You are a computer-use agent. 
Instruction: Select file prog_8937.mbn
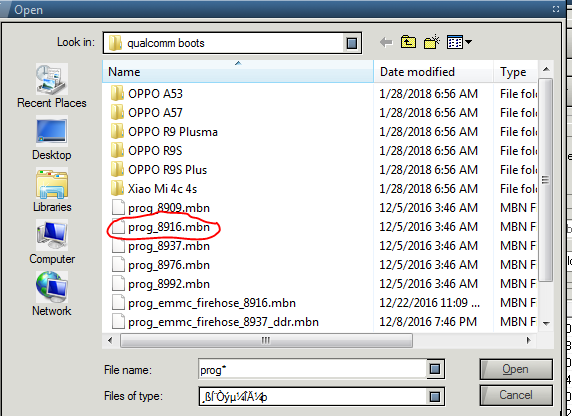(161, 246)
